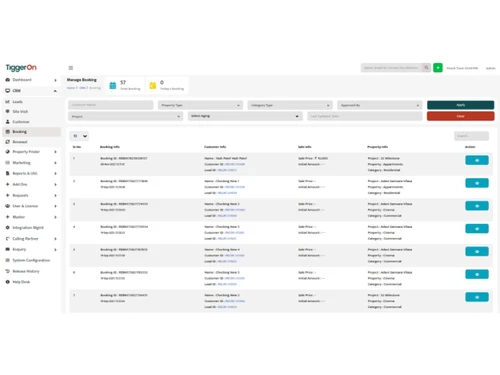This screenshot has width=500, height=375.
Task: Click the dark Apply filter button
Action: [x=460, y=105]
